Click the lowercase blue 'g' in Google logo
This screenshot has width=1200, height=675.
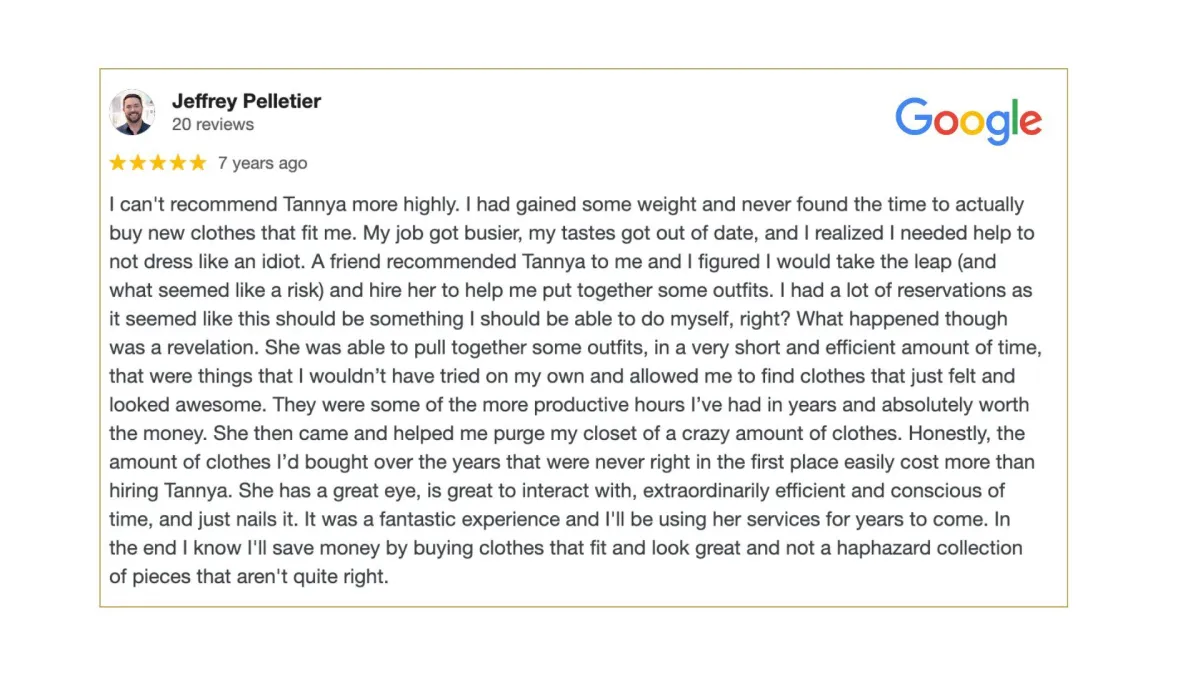pos(998,128)
